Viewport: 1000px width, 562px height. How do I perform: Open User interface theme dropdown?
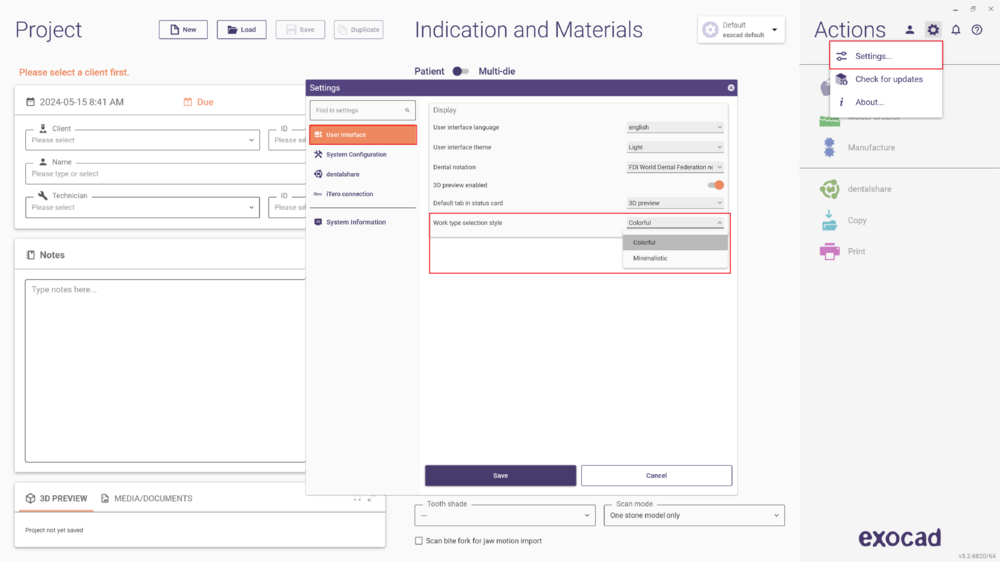[675, 147]
